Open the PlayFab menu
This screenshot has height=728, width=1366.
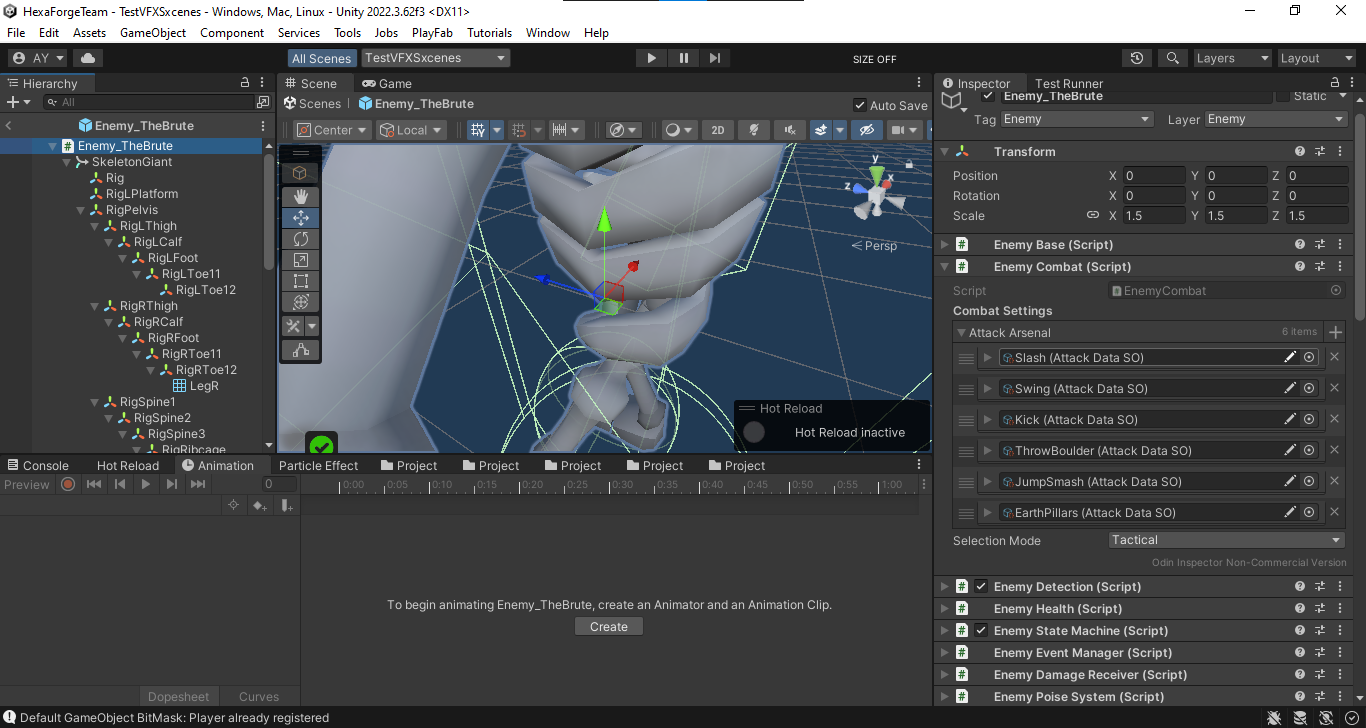[x=432, y=33]
